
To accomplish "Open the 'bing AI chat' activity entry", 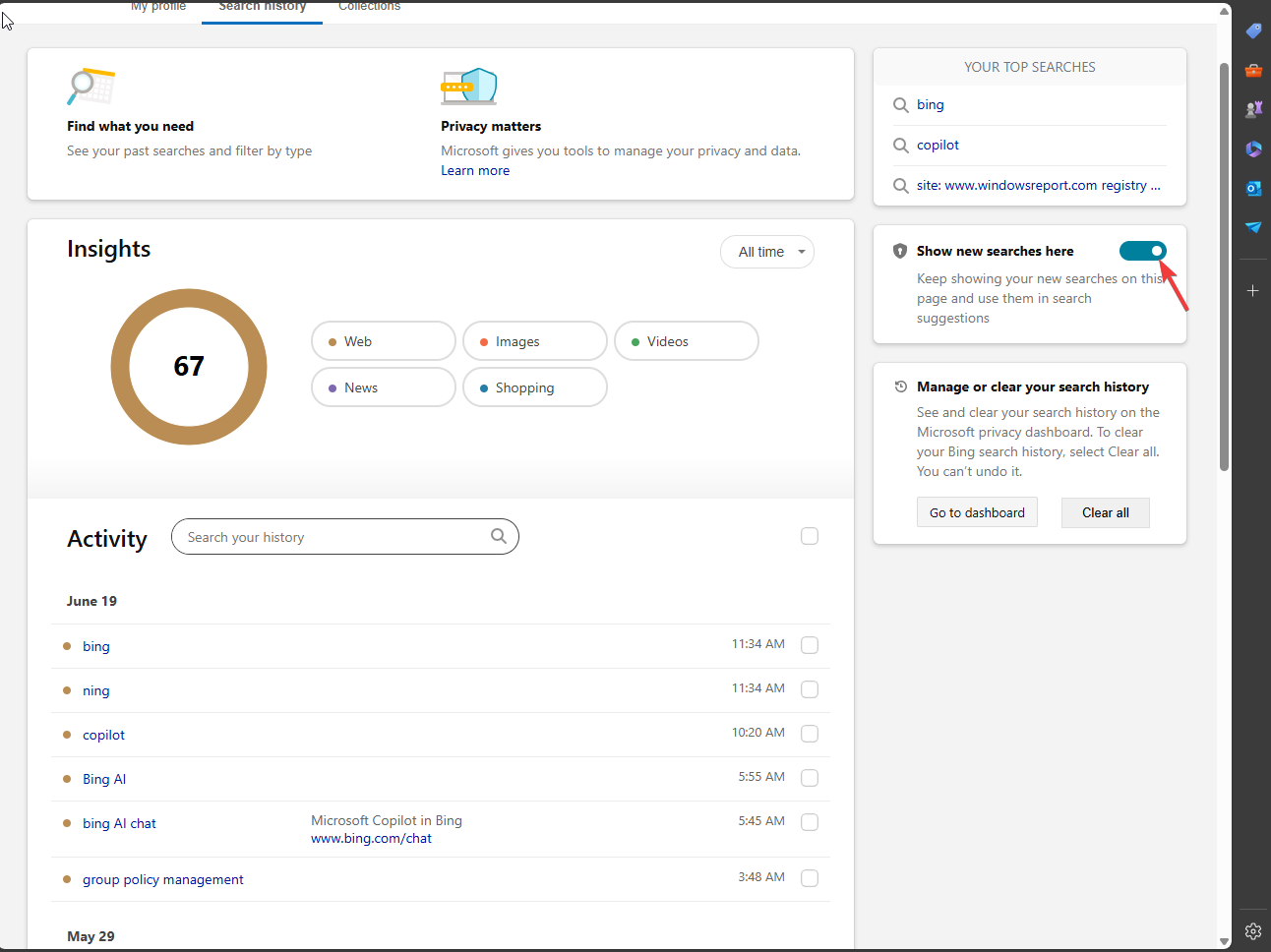I will [119, 823].
